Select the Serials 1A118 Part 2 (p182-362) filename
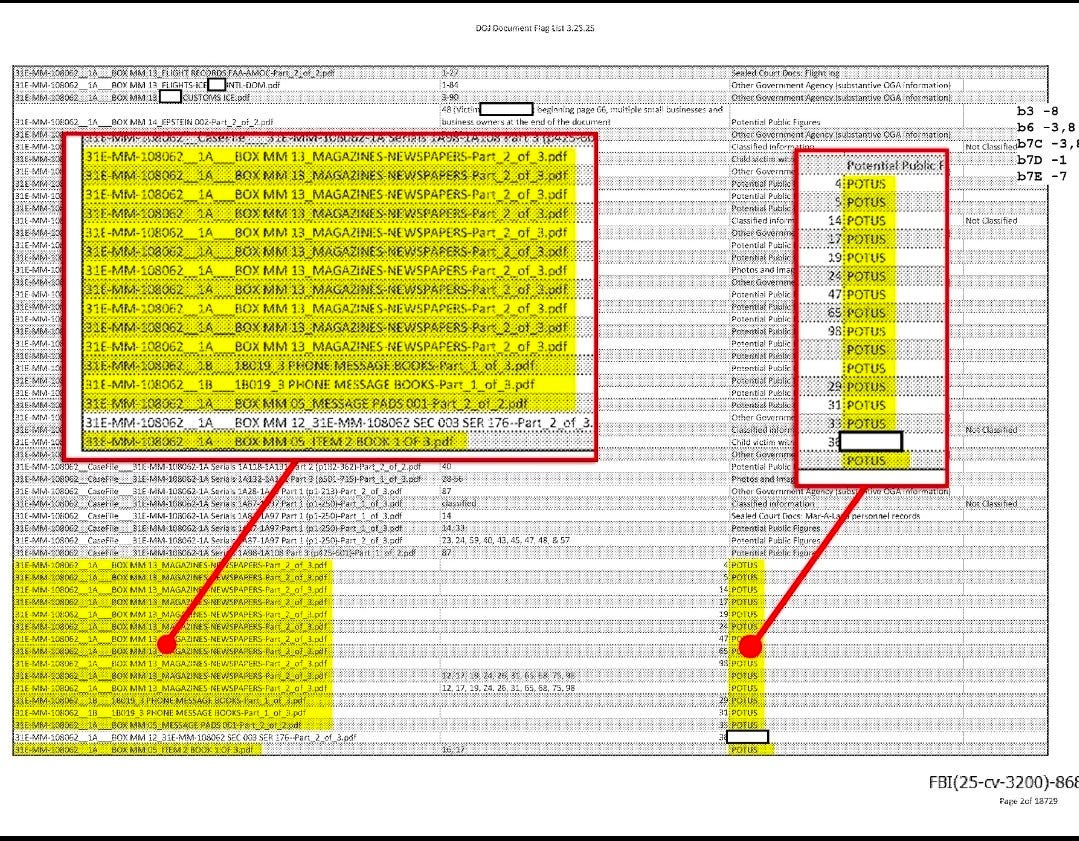 pos(217,467)
